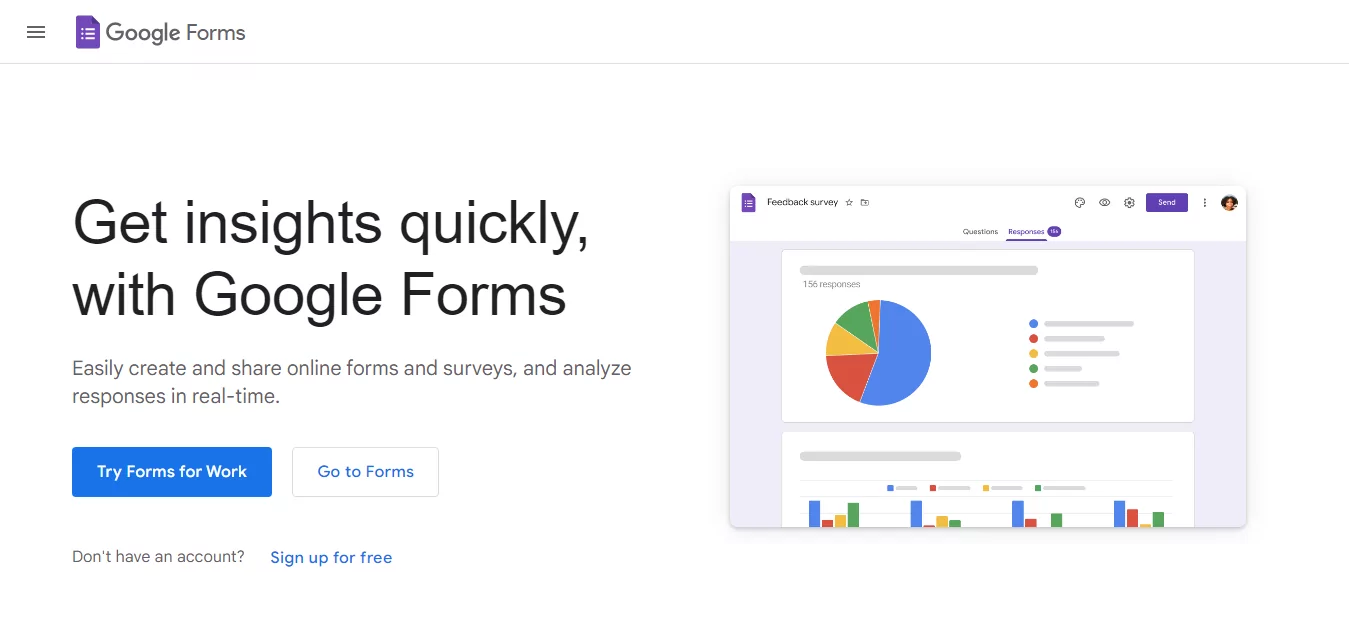Viewport: 1349px width, 625px height.
Task: Click the bar chart response card
Action: pos(988,479)
